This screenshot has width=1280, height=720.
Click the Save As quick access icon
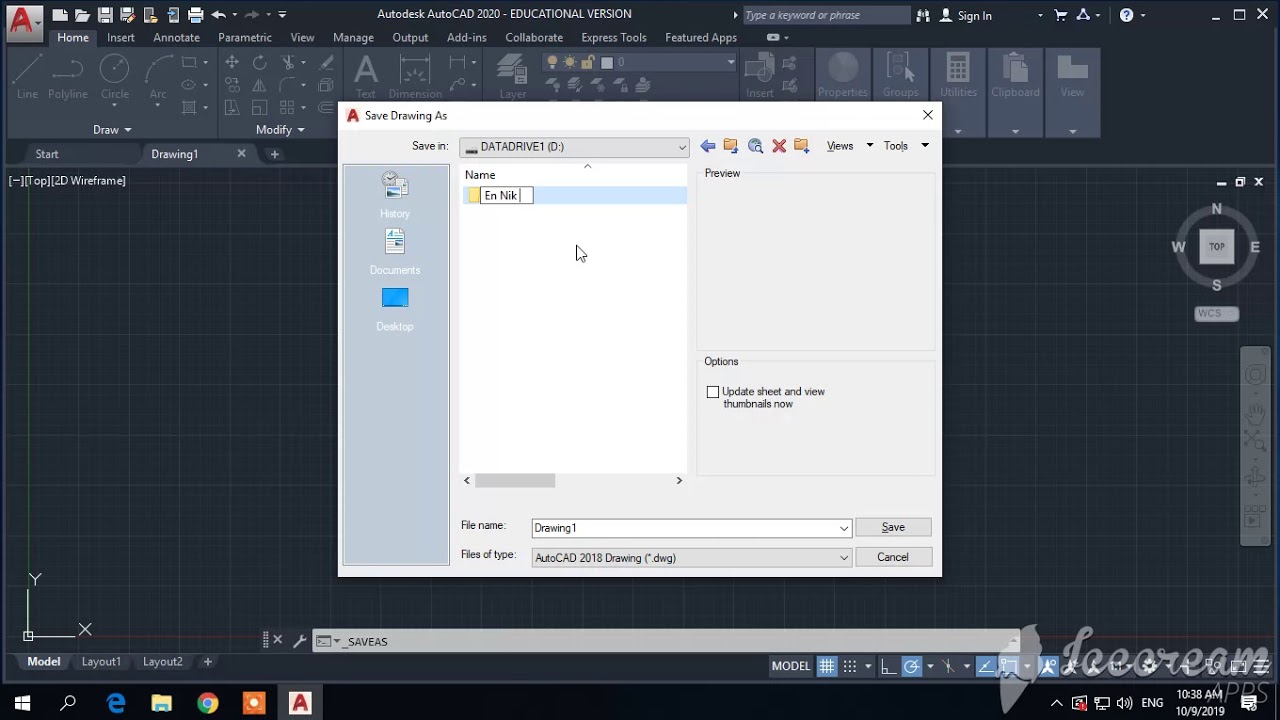(x=127, y=15)
